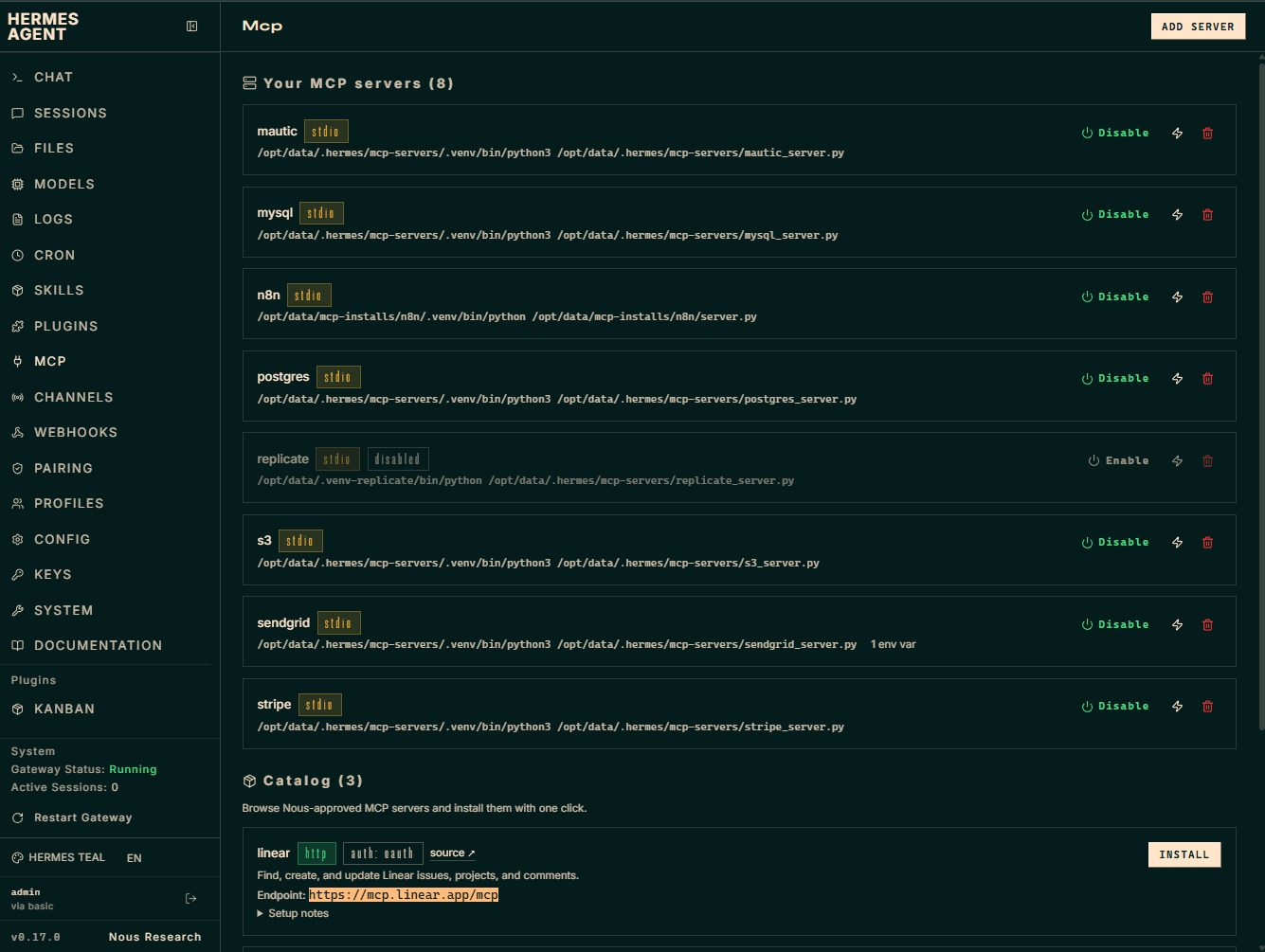Open the Cron section
Viewport: 1265px width, 952px height.
(x=110, y=255)
